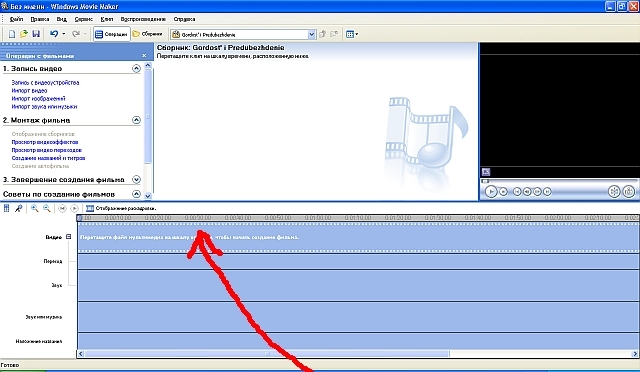Toggle the Операции (Tasks) pane button
This screenshot has width=640, height=372.
click(x=111, y=34)
